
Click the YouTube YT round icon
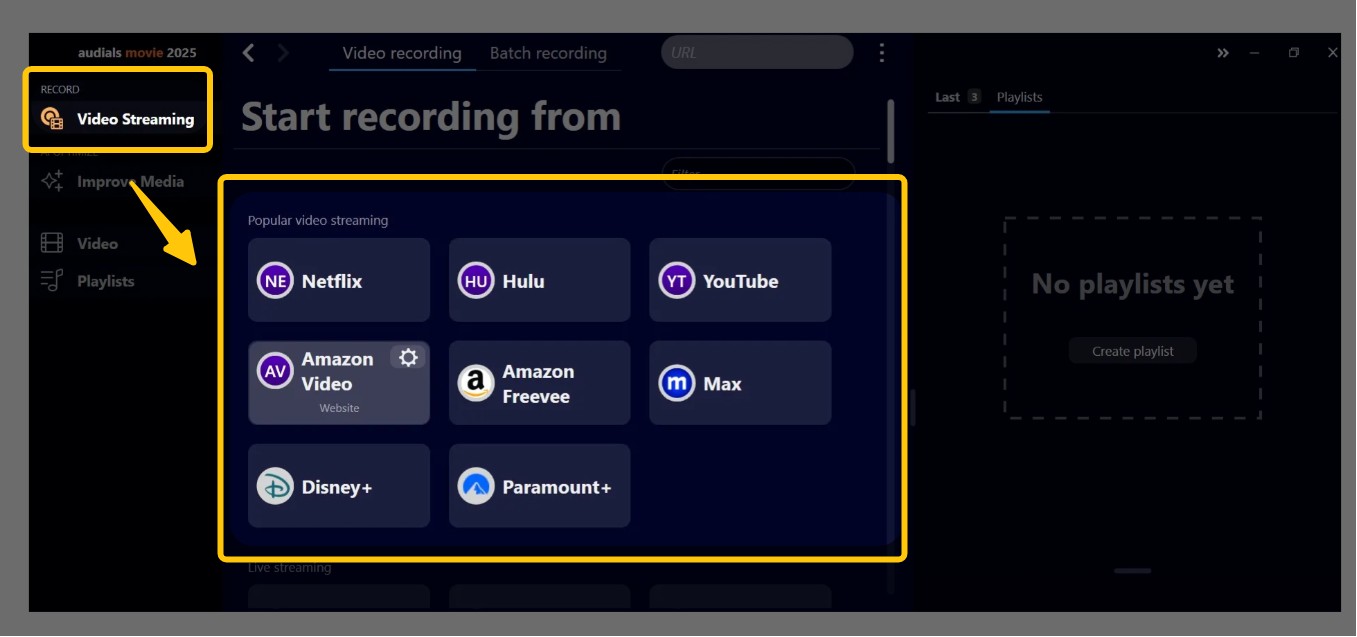[x=677, y=281]
